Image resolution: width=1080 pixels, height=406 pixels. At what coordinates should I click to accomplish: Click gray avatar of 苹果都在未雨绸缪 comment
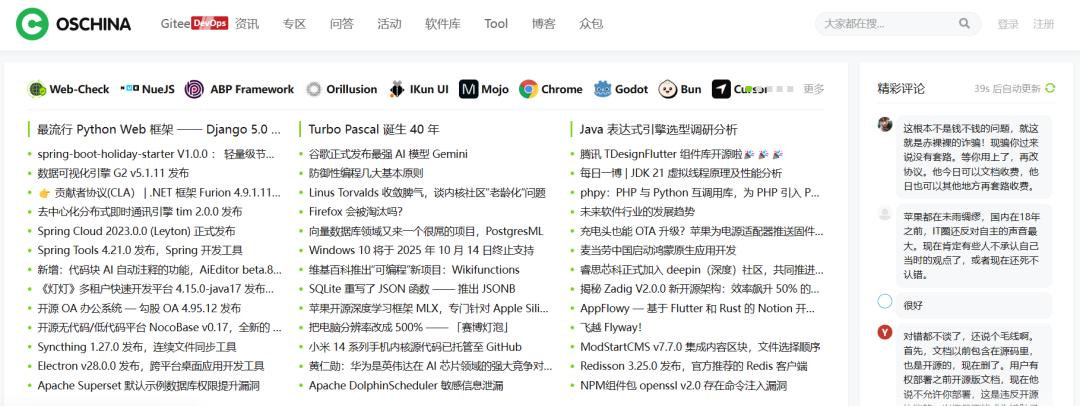click(x=885, y=214)
